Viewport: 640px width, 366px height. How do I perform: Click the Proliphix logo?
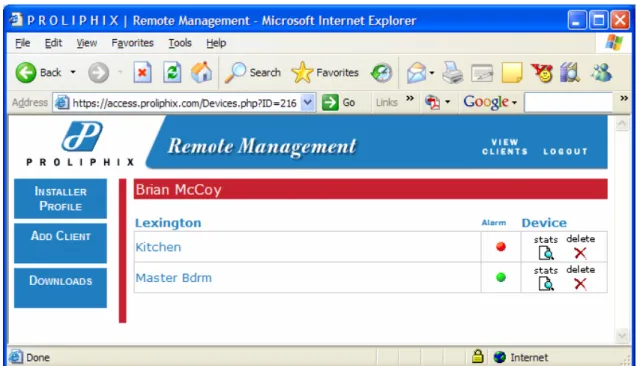coord(81,144)
